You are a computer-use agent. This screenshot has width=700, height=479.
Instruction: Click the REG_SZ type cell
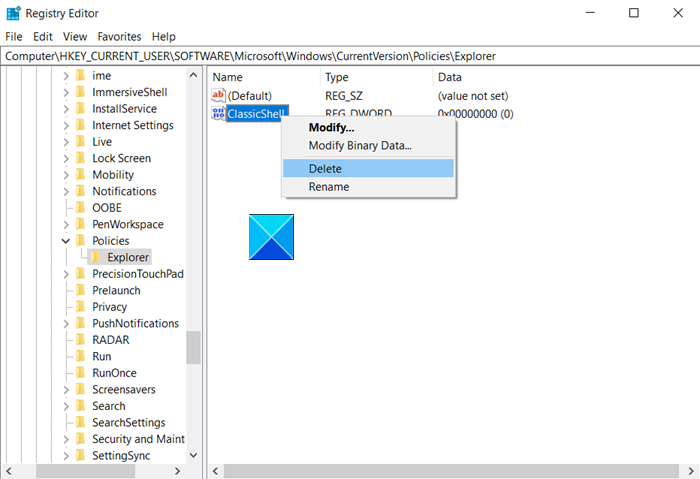344,96
